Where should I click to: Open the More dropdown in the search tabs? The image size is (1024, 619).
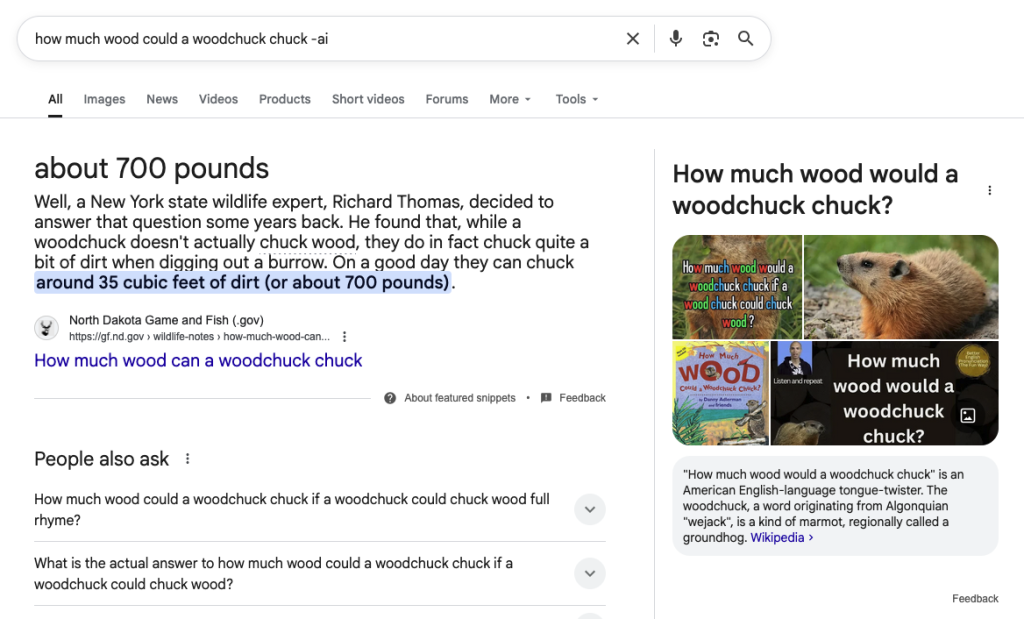pyautogui.click(x=510, y=99)
